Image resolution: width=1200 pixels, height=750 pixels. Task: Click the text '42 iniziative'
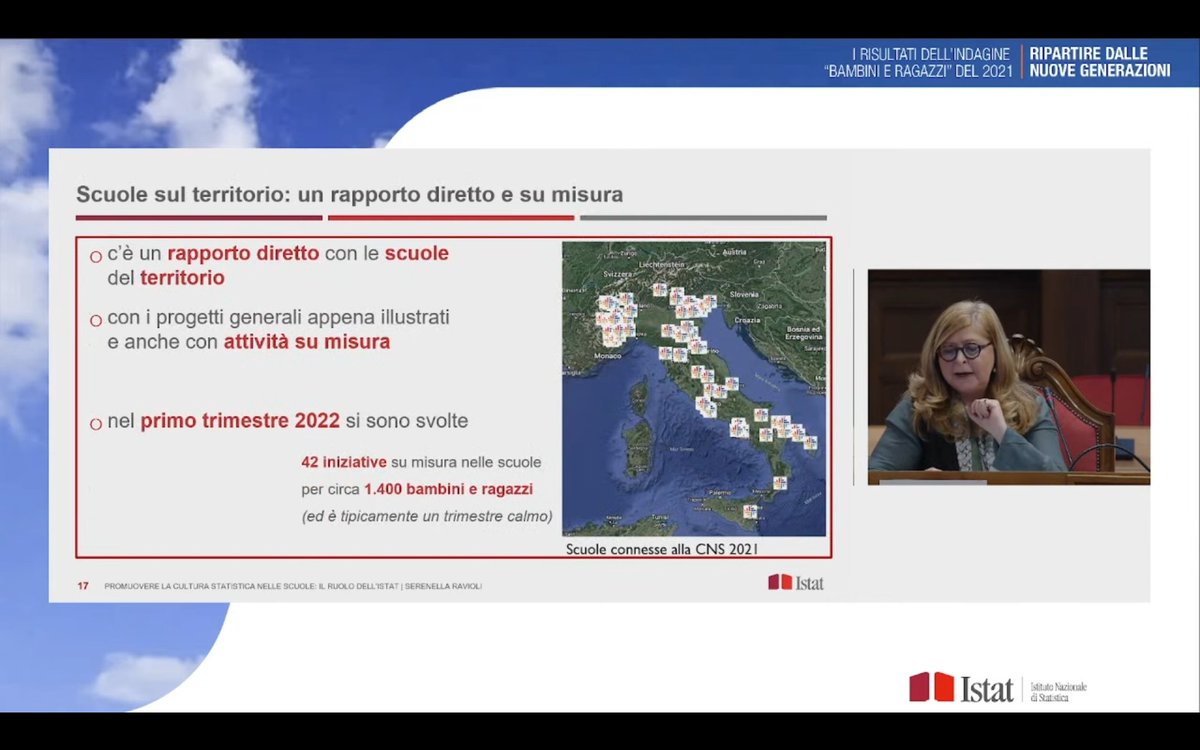(343, 462)
